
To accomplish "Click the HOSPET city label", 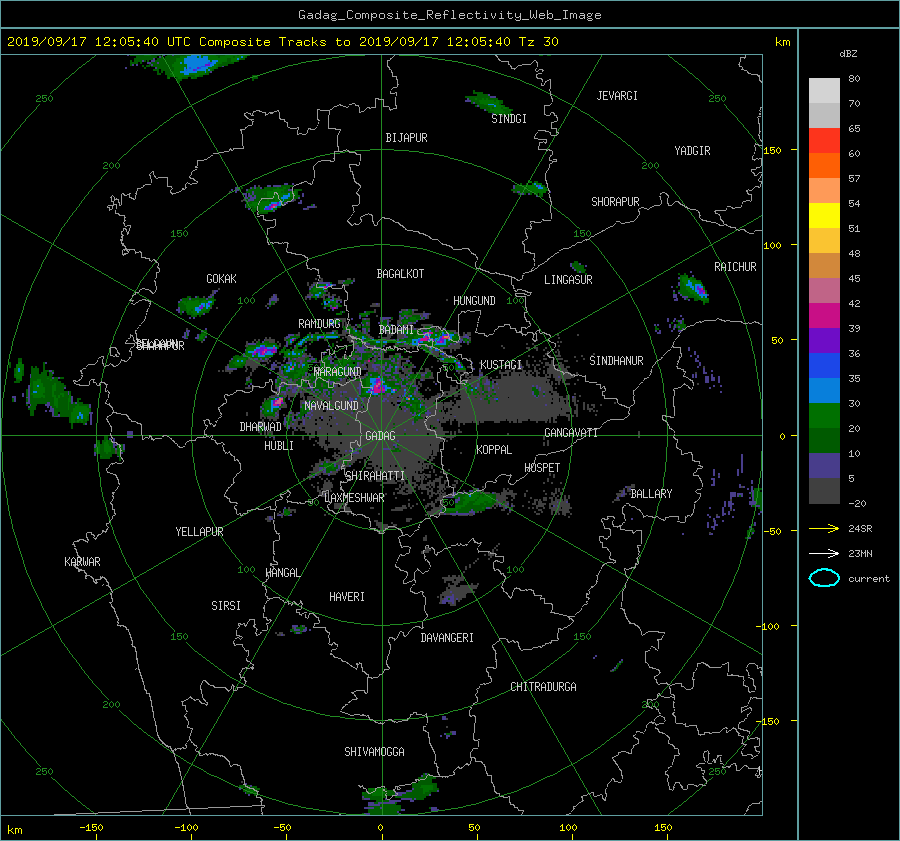I will [x=542, y=468].
